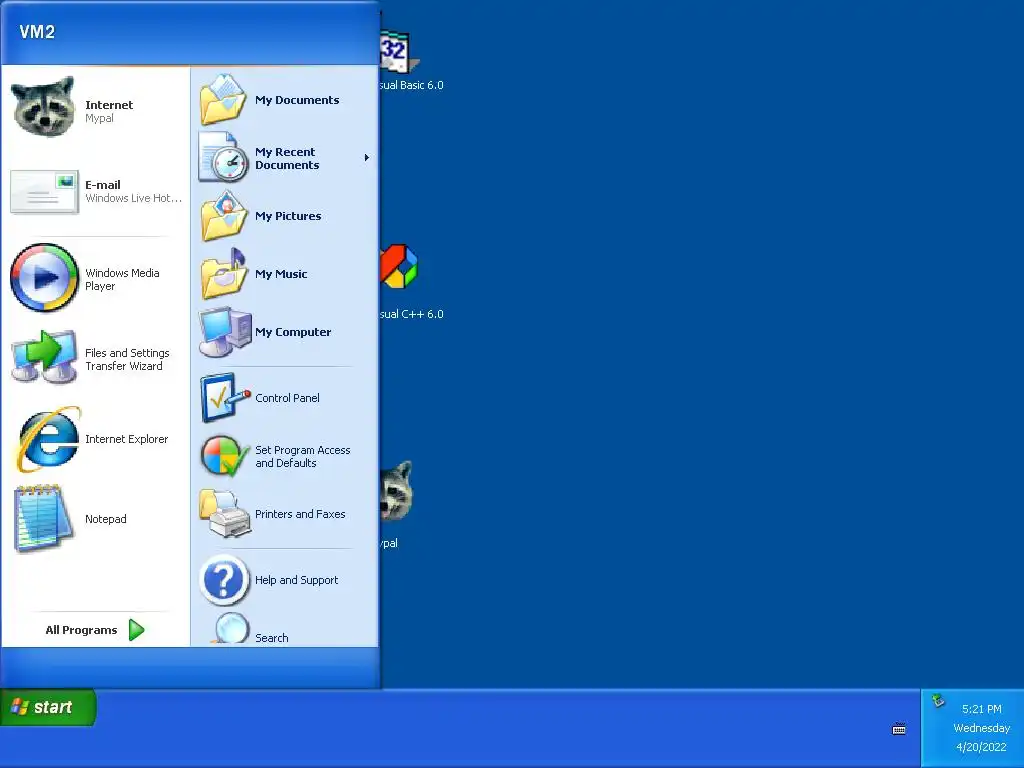Click the network tray icon near clock
This screenshot has width=1024, height=768.
click(x=938, y=701)
